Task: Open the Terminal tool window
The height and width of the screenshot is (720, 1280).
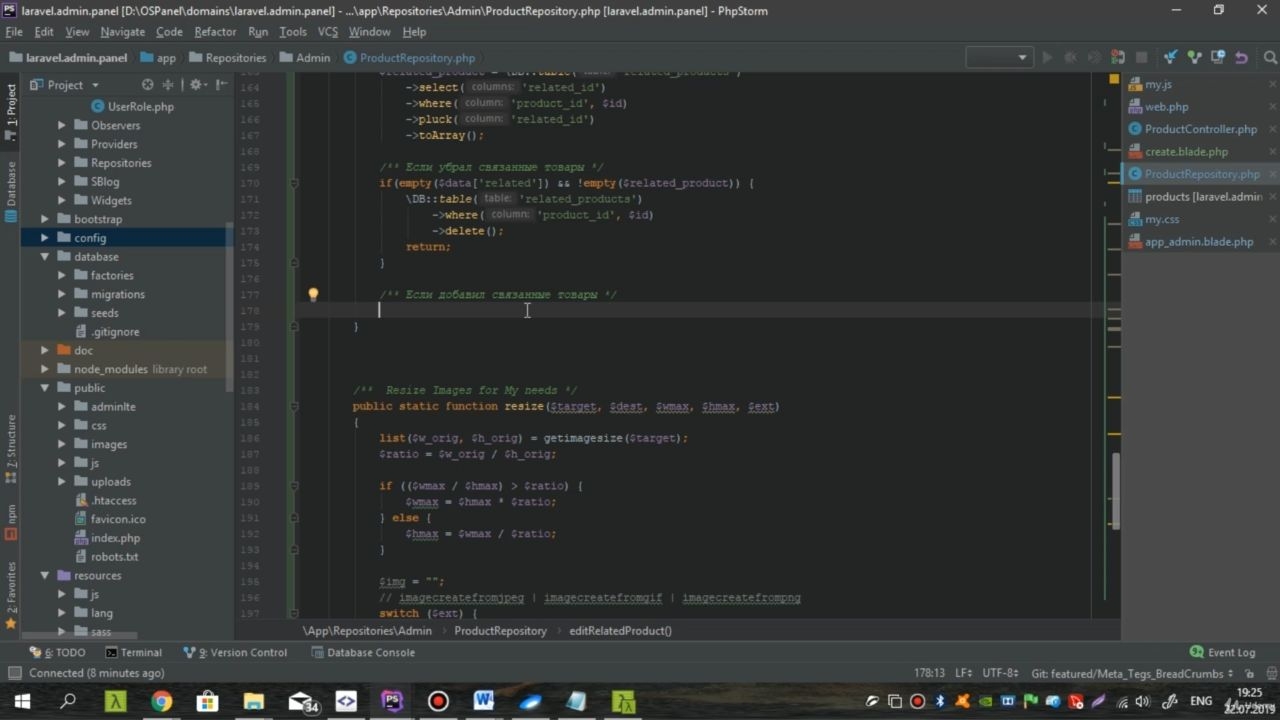Action: [x=132, y=652]
